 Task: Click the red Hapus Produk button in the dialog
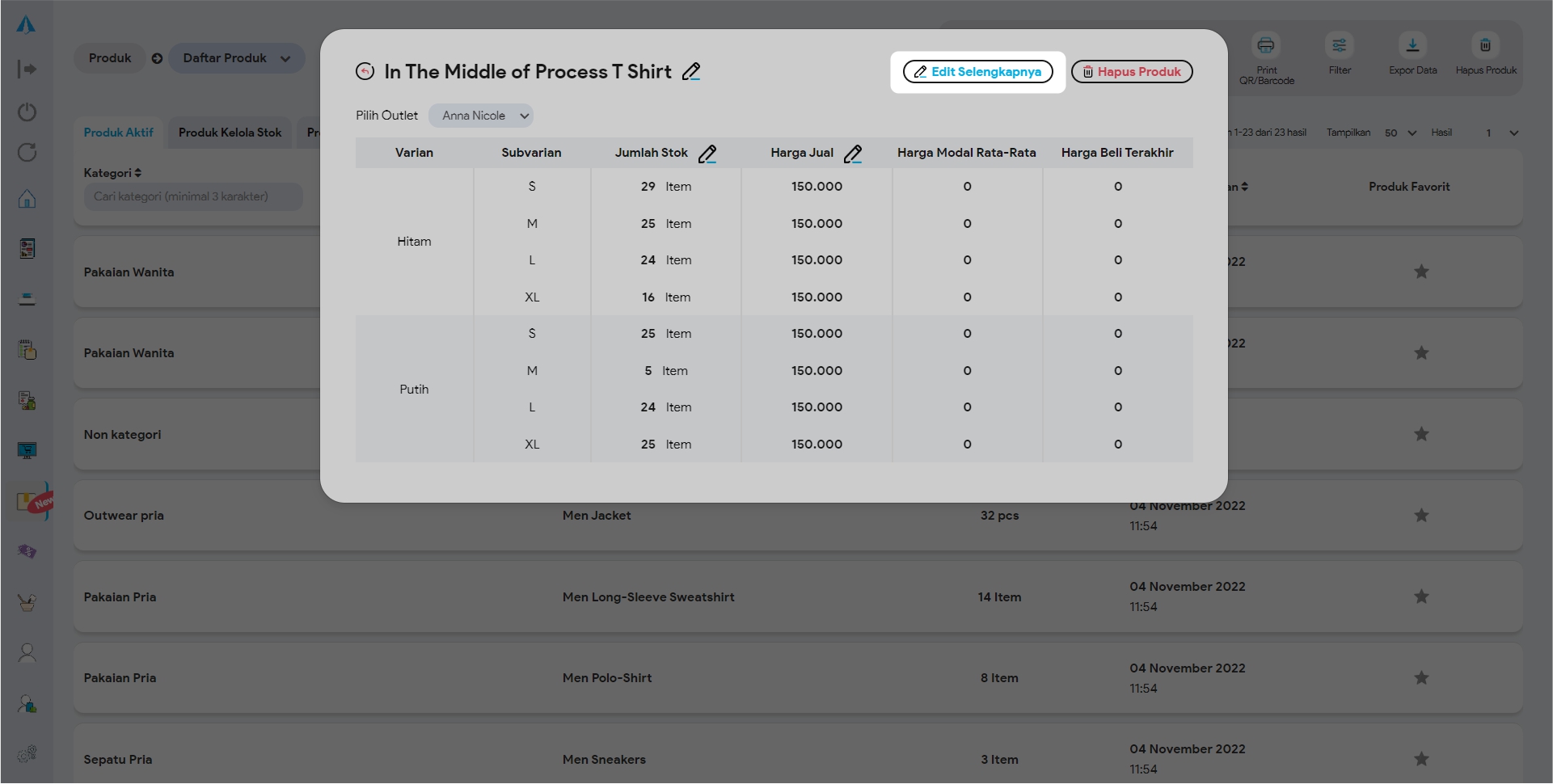pyautogui.click(x=1132, y=72)
